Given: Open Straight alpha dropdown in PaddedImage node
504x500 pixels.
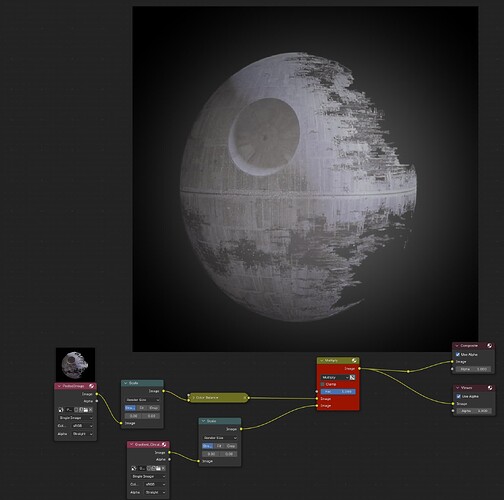Looking at the screenshot, I should pos(82,434).
